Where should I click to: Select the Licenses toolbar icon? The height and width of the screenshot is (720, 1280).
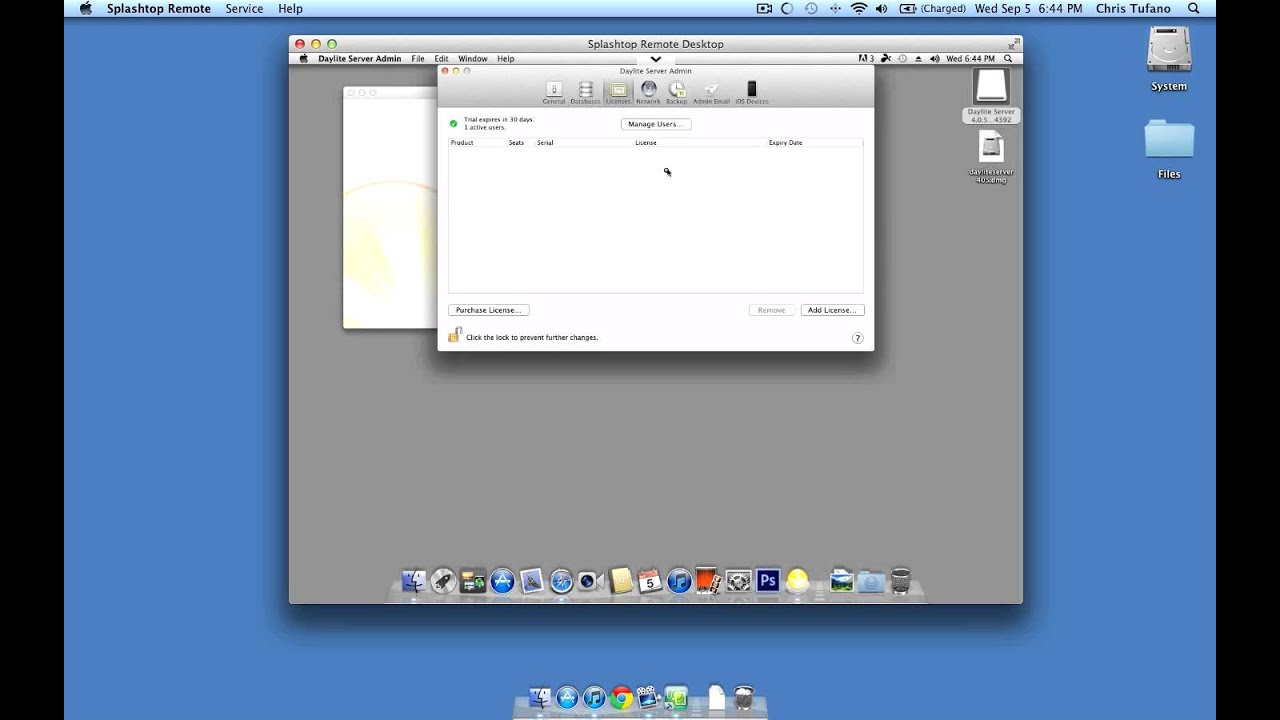pos(618,92)
